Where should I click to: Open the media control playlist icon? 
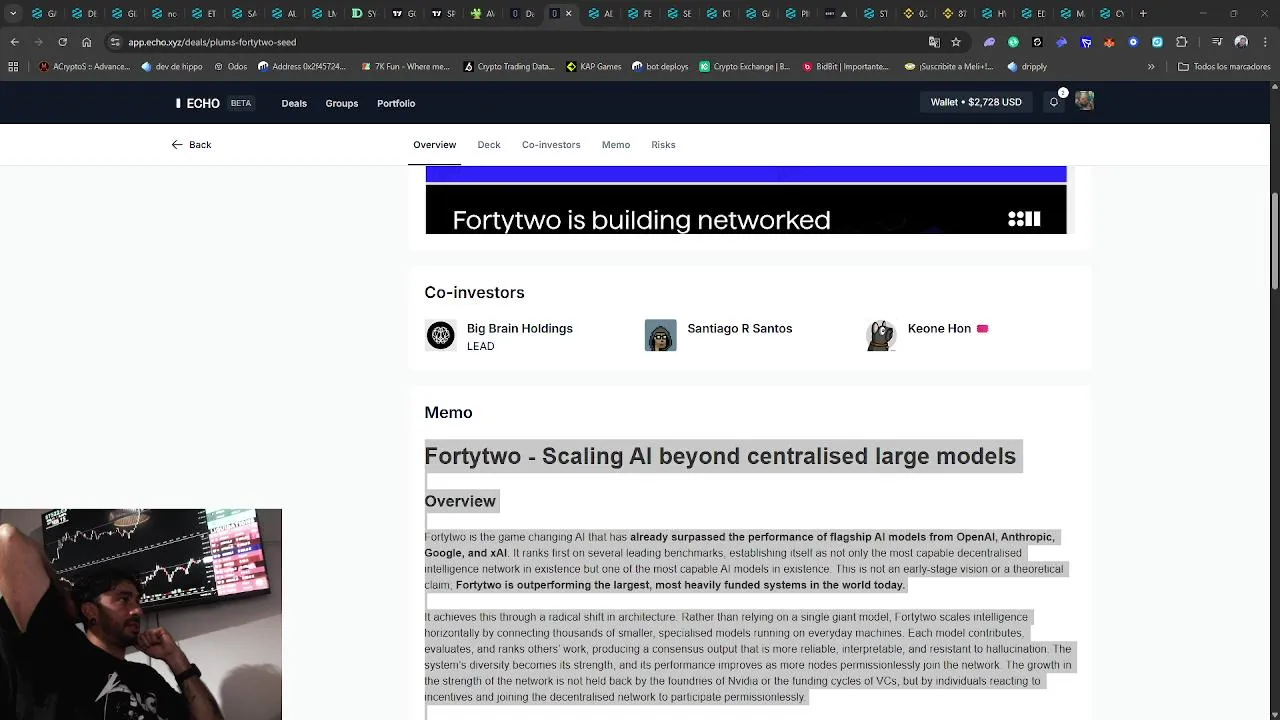click(x=1217, y=42)
